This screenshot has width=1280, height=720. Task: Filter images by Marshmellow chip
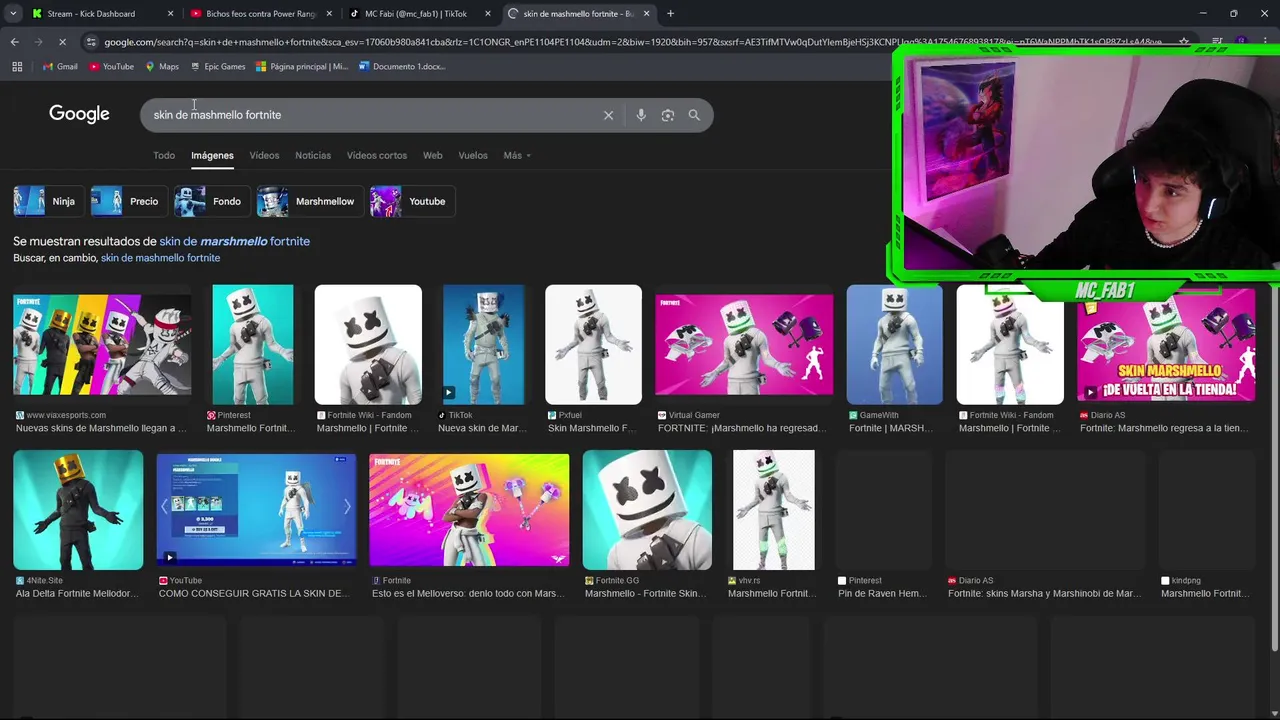(x=309, y=201)
